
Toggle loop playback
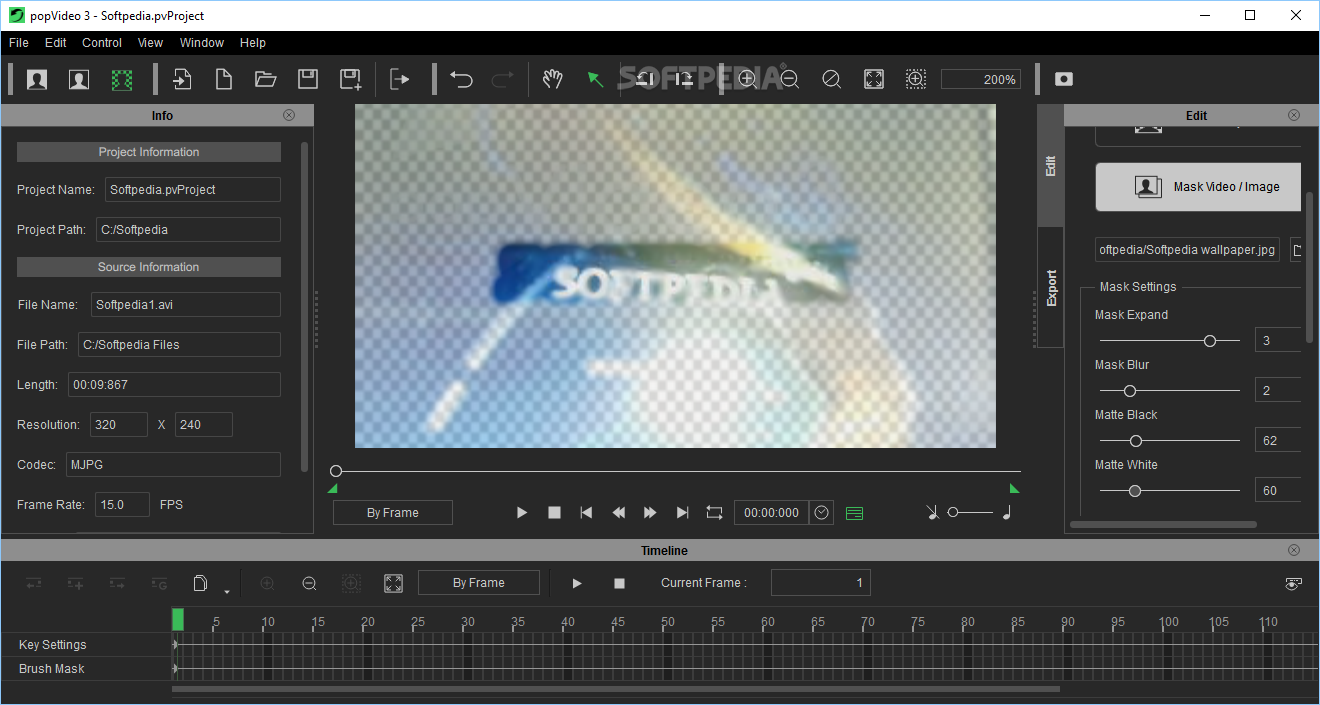714,513
